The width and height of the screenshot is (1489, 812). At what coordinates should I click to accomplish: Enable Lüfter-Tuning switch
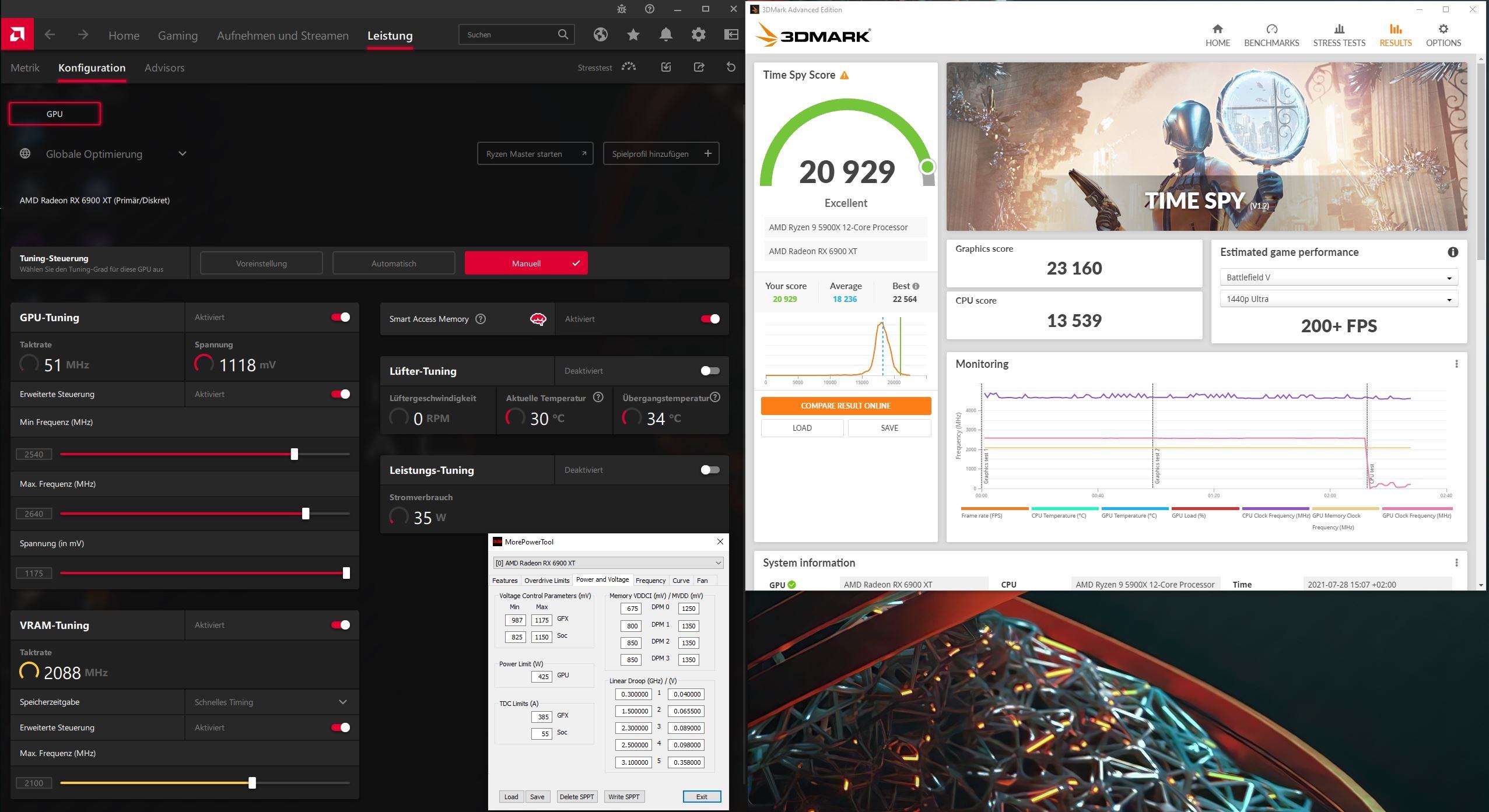(x=710, y=371)
